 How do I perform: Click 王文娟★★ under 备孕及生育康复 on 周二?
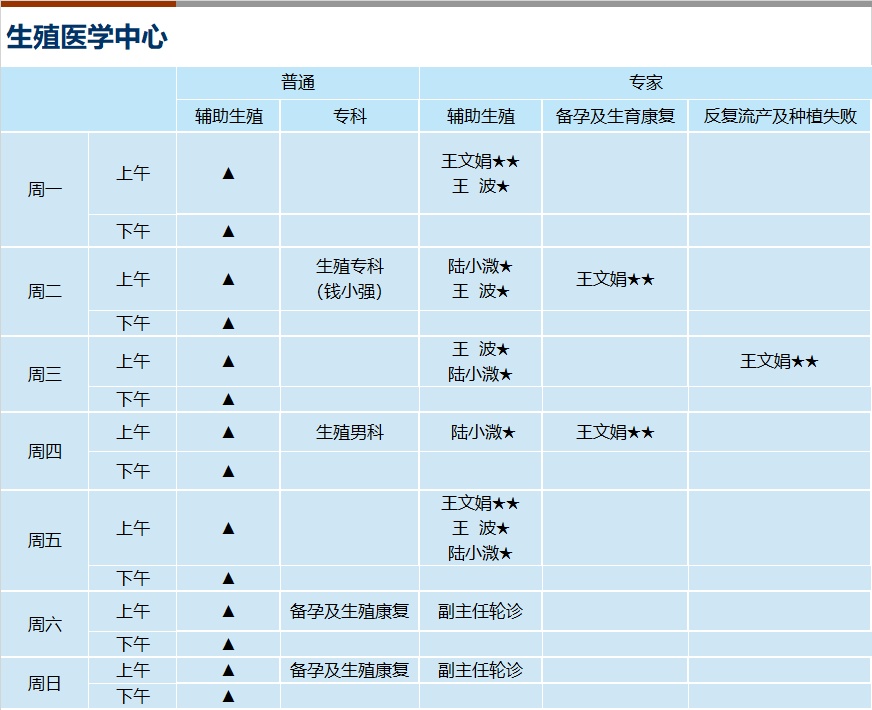click(x=615, y=279)
